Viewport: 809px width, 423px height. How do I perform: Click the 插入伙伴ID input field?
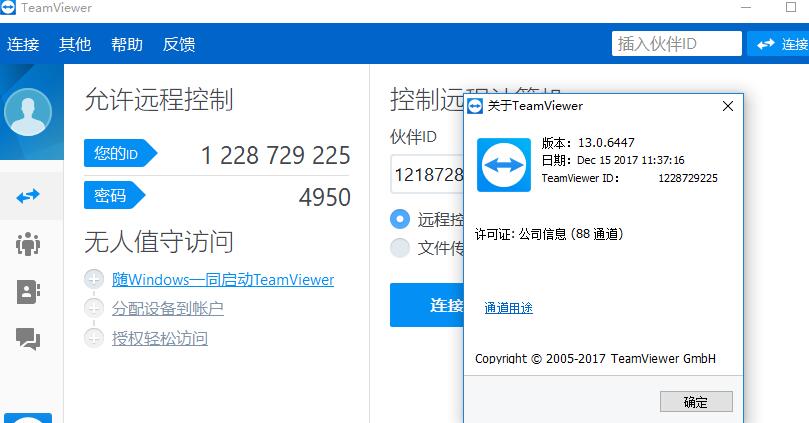click(x=676, y=44)
